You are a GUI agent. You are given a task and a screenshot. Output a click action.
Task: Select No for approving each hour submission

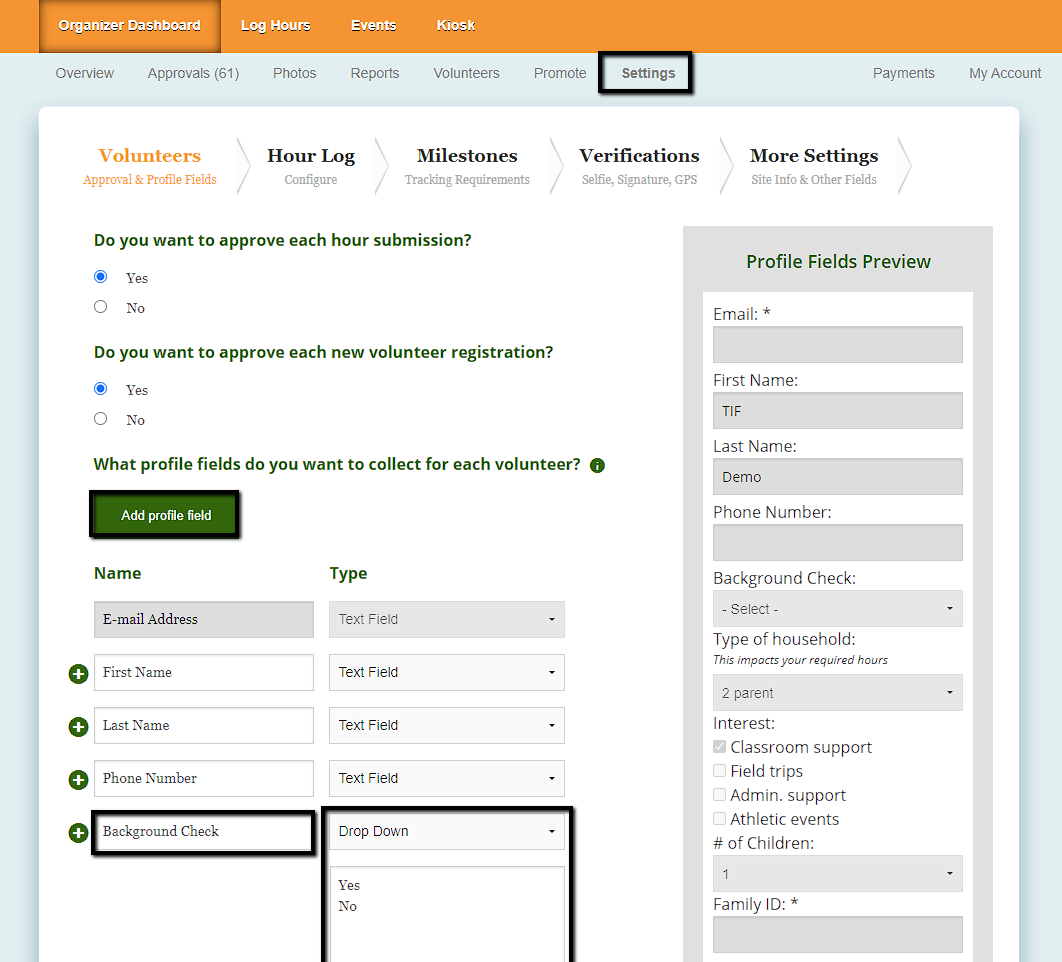coord(100,307)
